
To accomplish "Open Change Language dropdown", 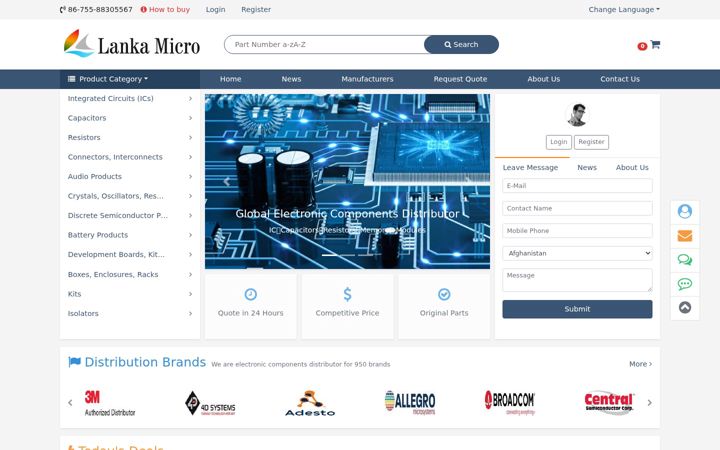I will pyautogui.click(x=624, y=9).
